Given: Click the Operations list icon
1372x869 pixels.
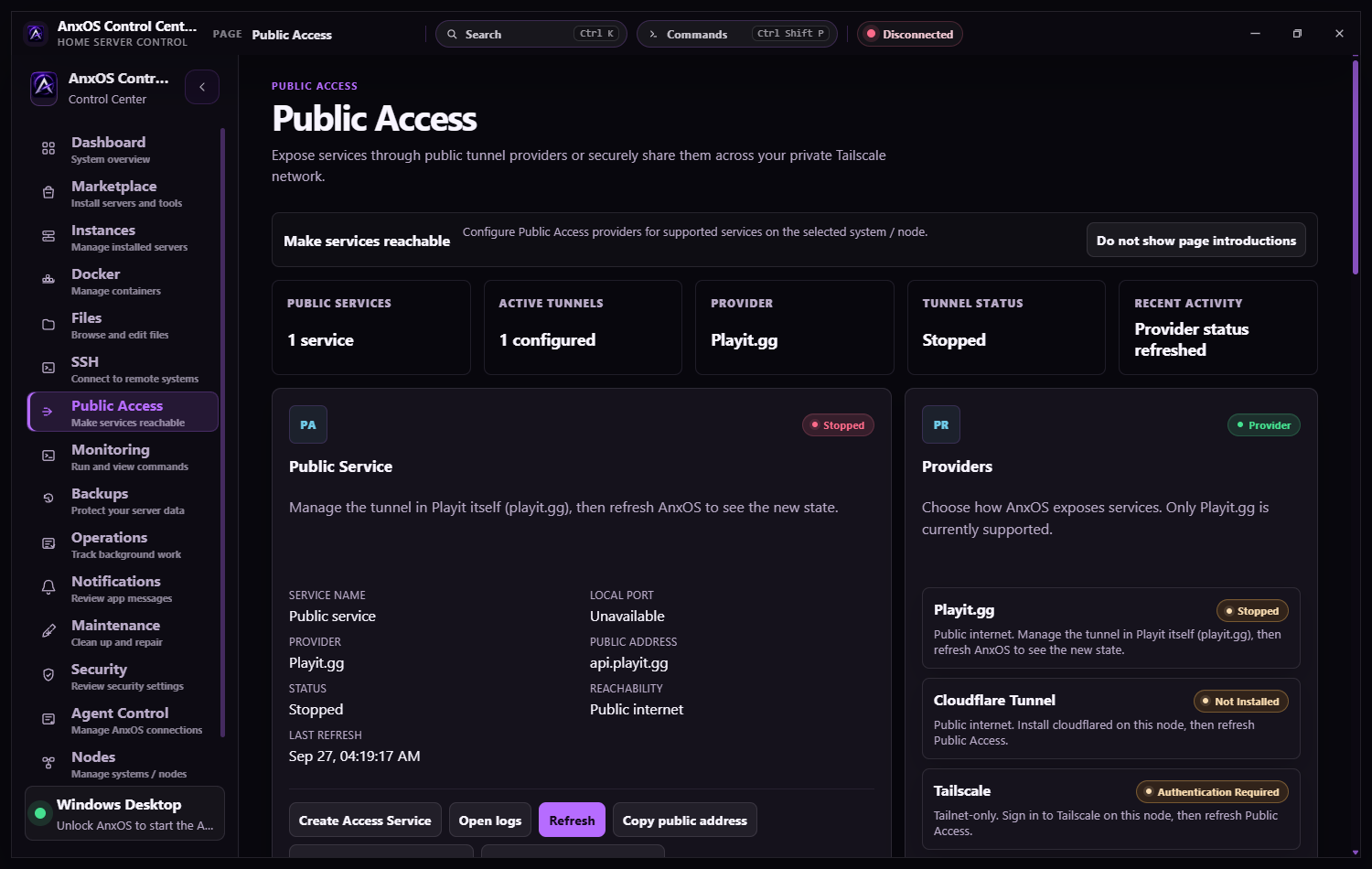Looking at the screenshot, I should point(48,543).
